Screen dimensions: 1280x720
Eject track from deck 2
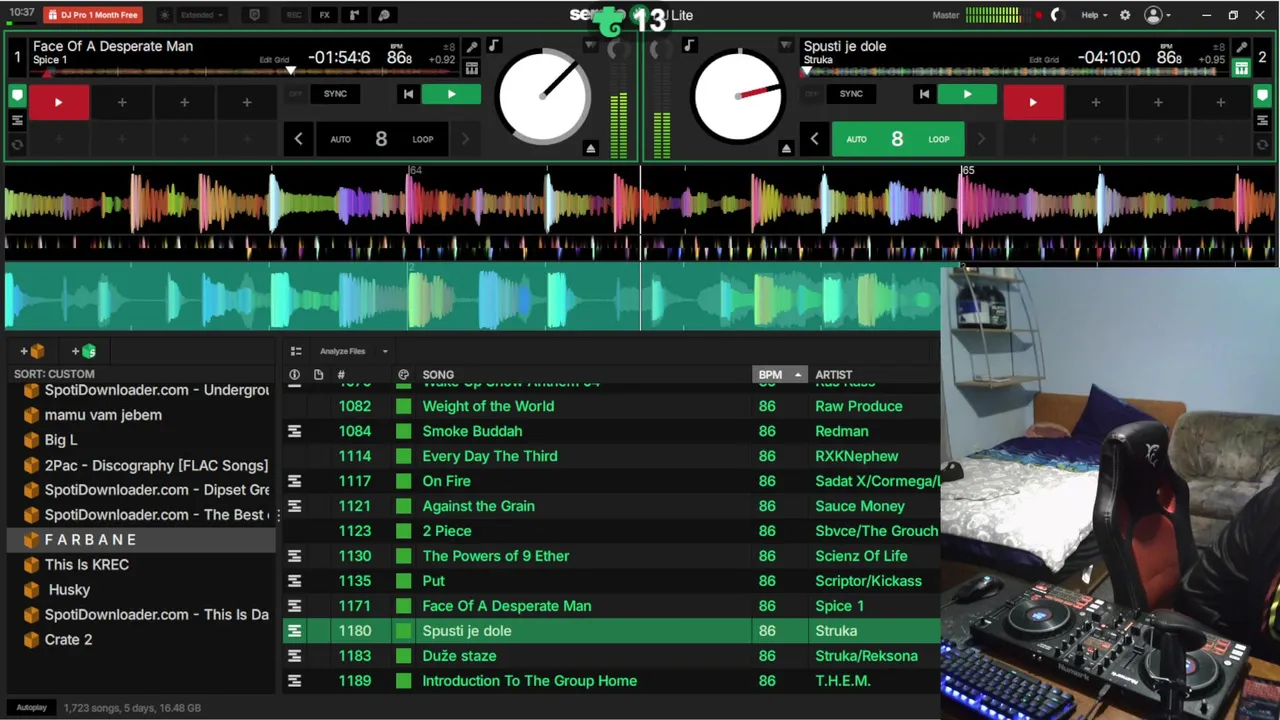(x=786, y=149)
